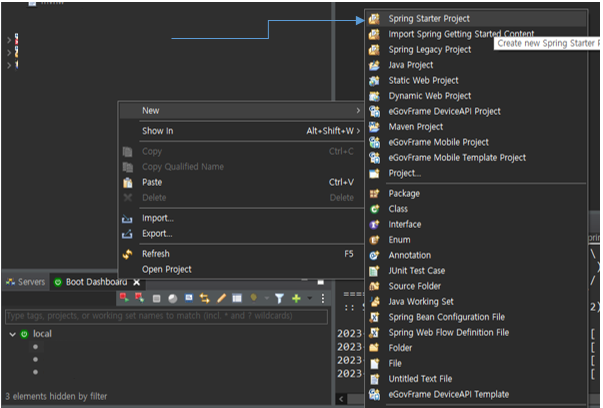Click the Folder icon in submenu
603x408 pixels.
coord(374,348)
